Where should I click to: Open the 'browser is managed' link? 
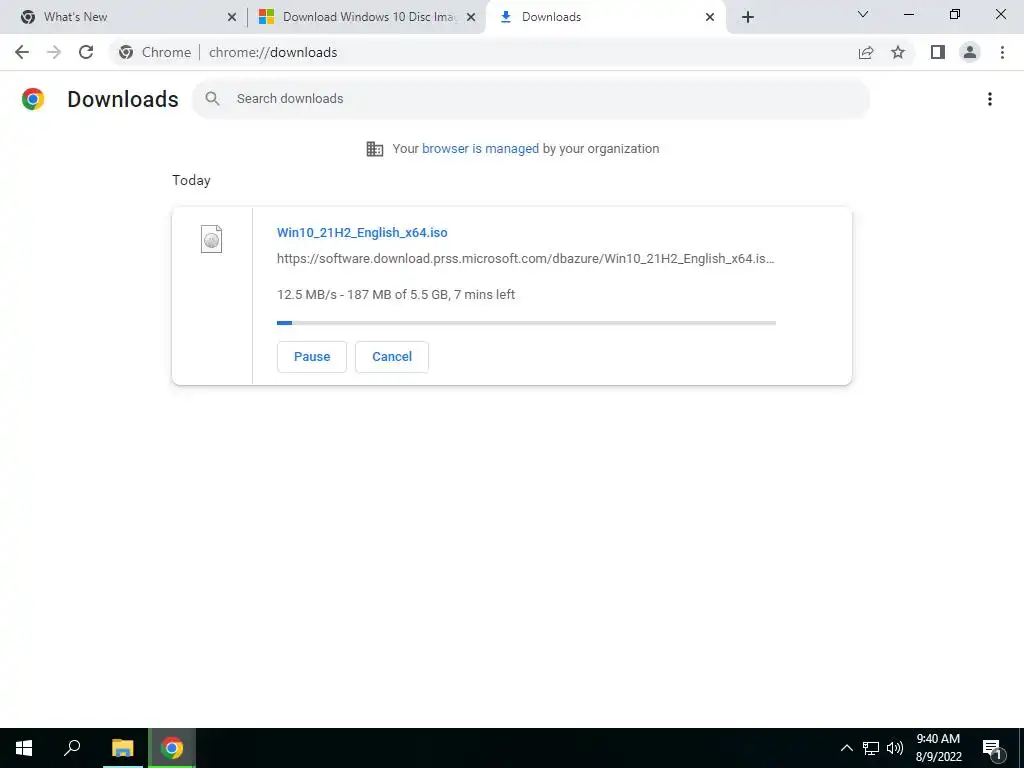[480, 149]
